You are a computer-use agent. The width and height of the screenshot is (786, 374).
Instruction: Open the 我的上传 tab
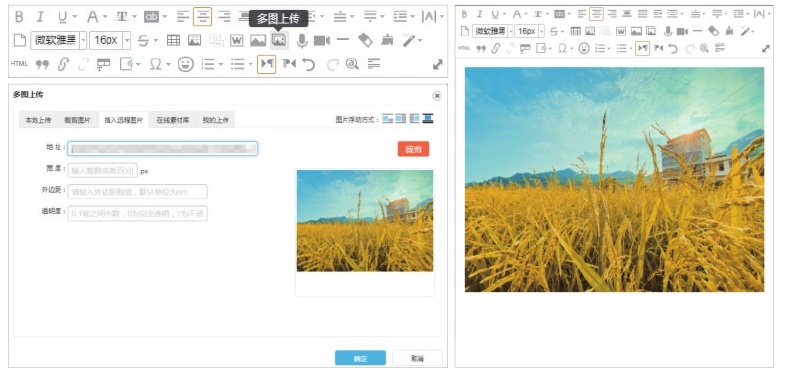(216, 120)
